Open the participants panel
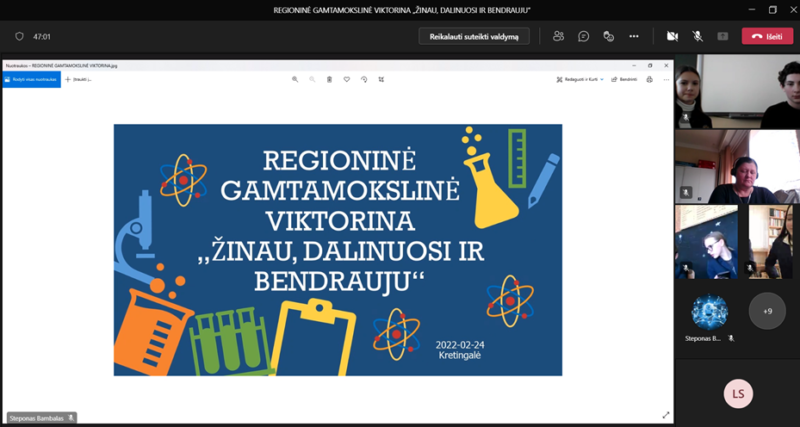800x427 pixels. click(x=559, y=36)
